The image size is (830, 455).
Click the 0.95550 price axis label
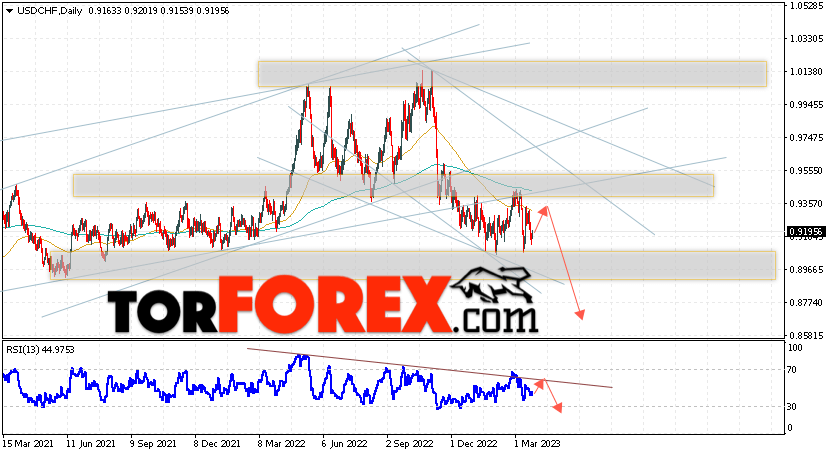coord(807,171)
